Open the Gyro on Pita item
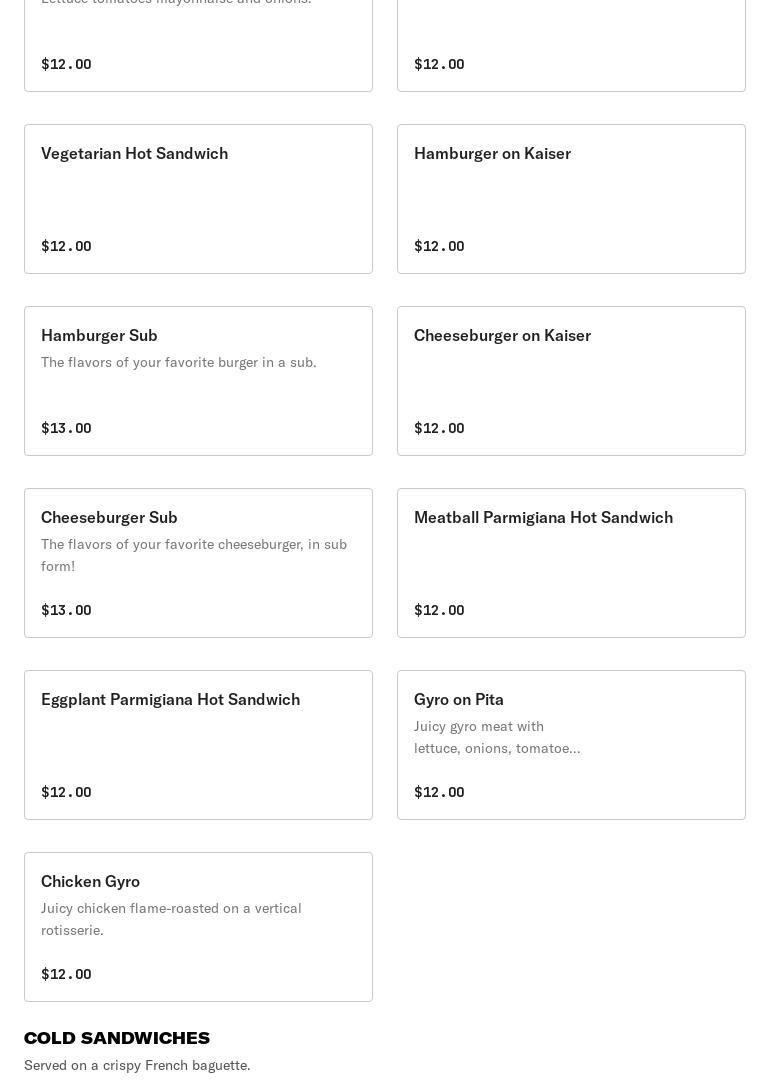 (571, 744)
